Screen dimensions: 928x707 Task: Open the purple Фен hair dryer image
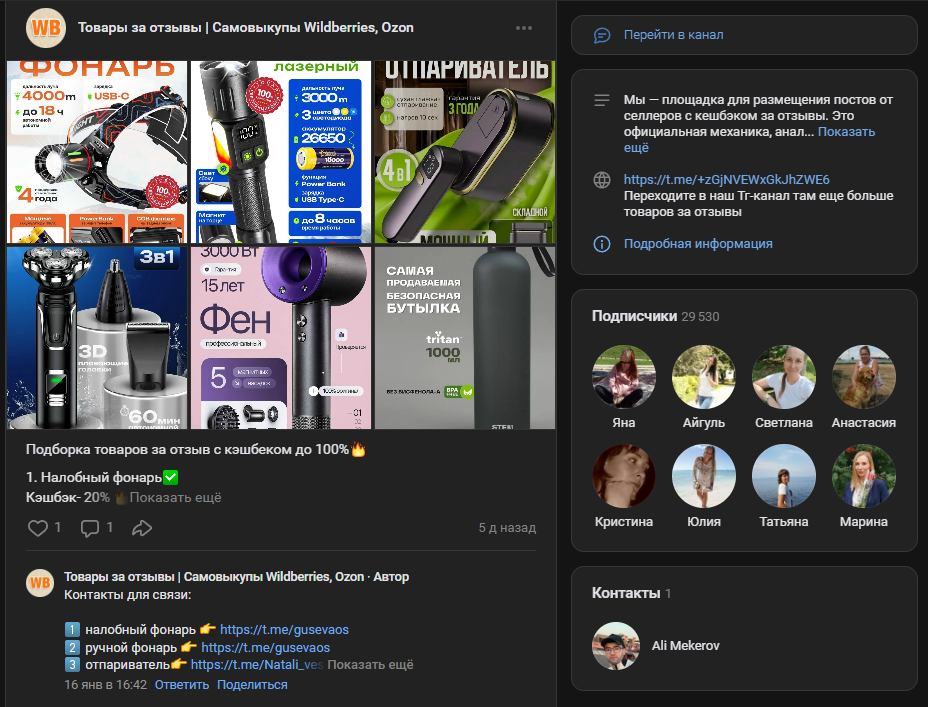280,338
